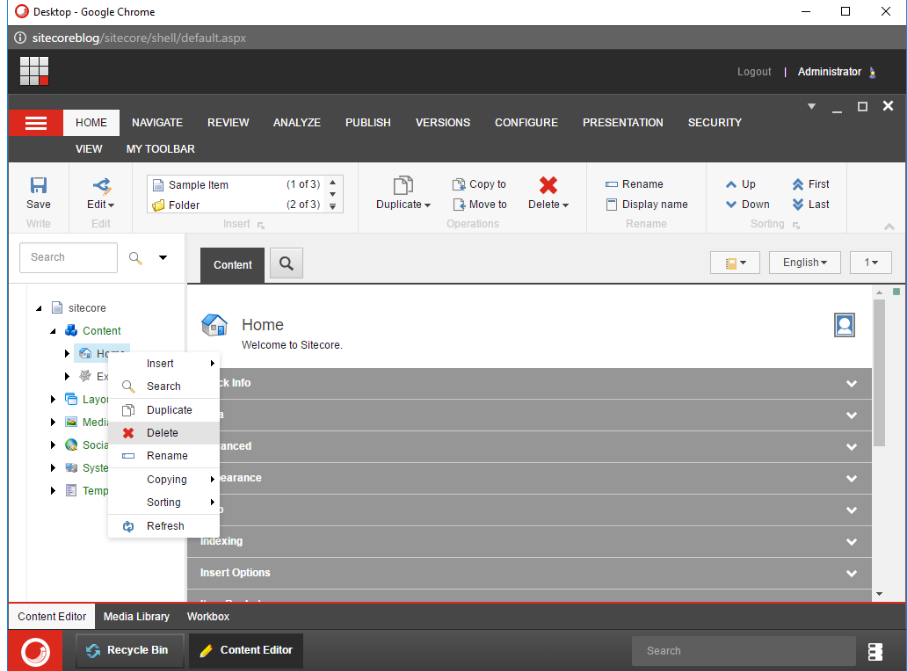907x671 pixels.
Task: Click the Administrator account link
Action: [829, 72]
